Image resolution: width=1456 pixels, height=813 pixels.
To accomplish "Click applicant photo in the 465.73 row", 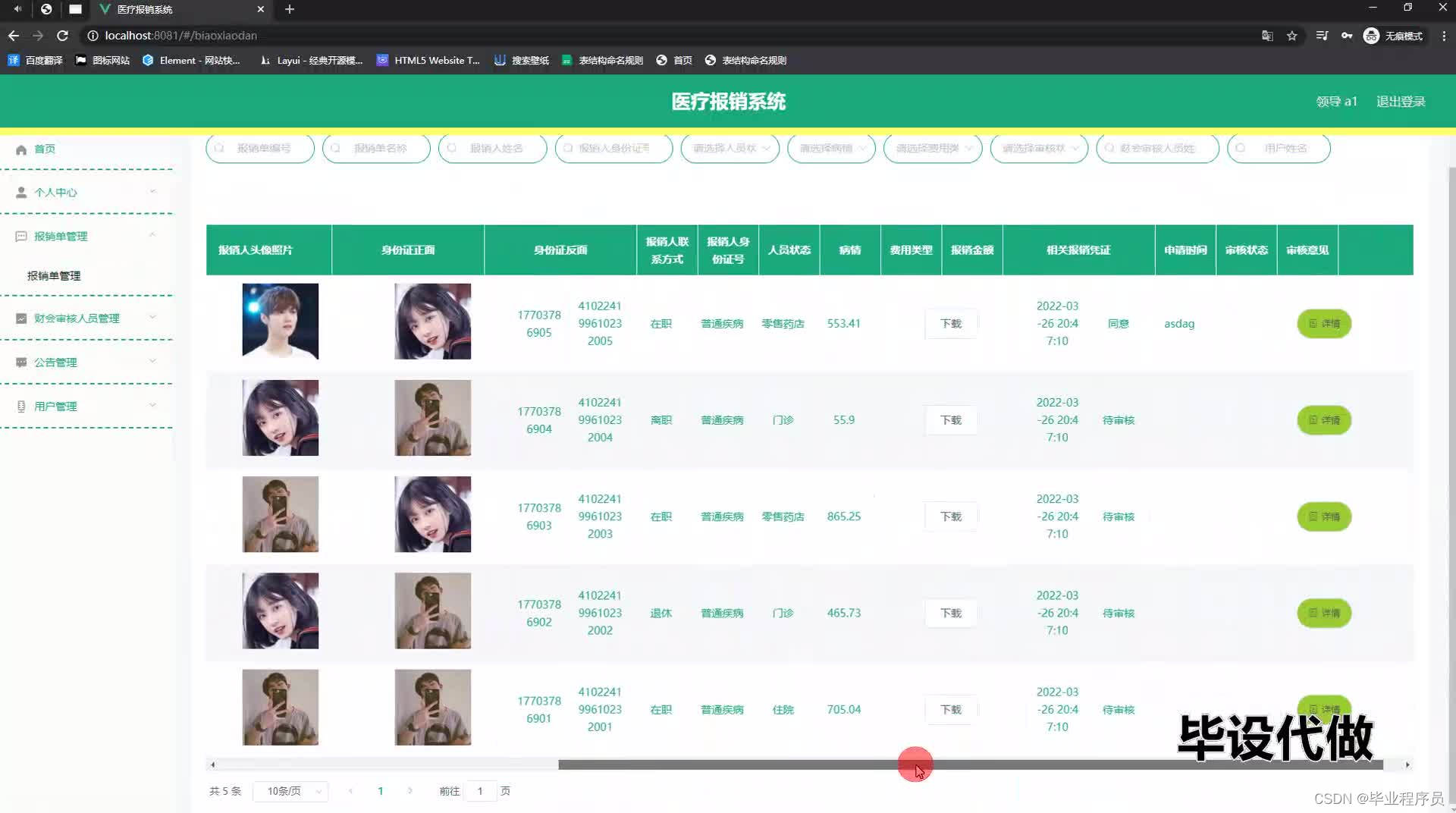I will (x=281, y=611).
